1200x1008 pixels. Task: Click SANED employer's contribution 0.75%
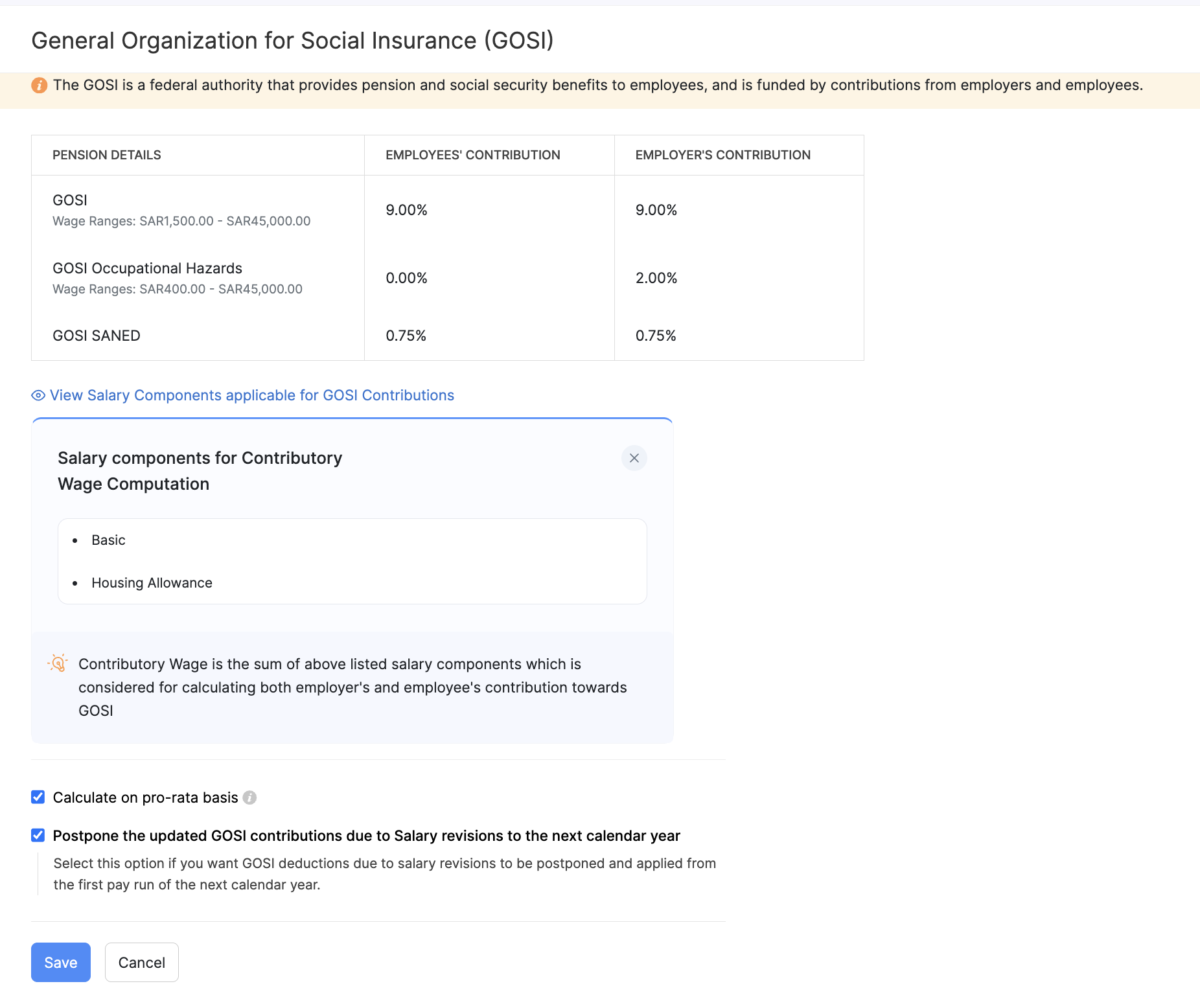(656, 336)
